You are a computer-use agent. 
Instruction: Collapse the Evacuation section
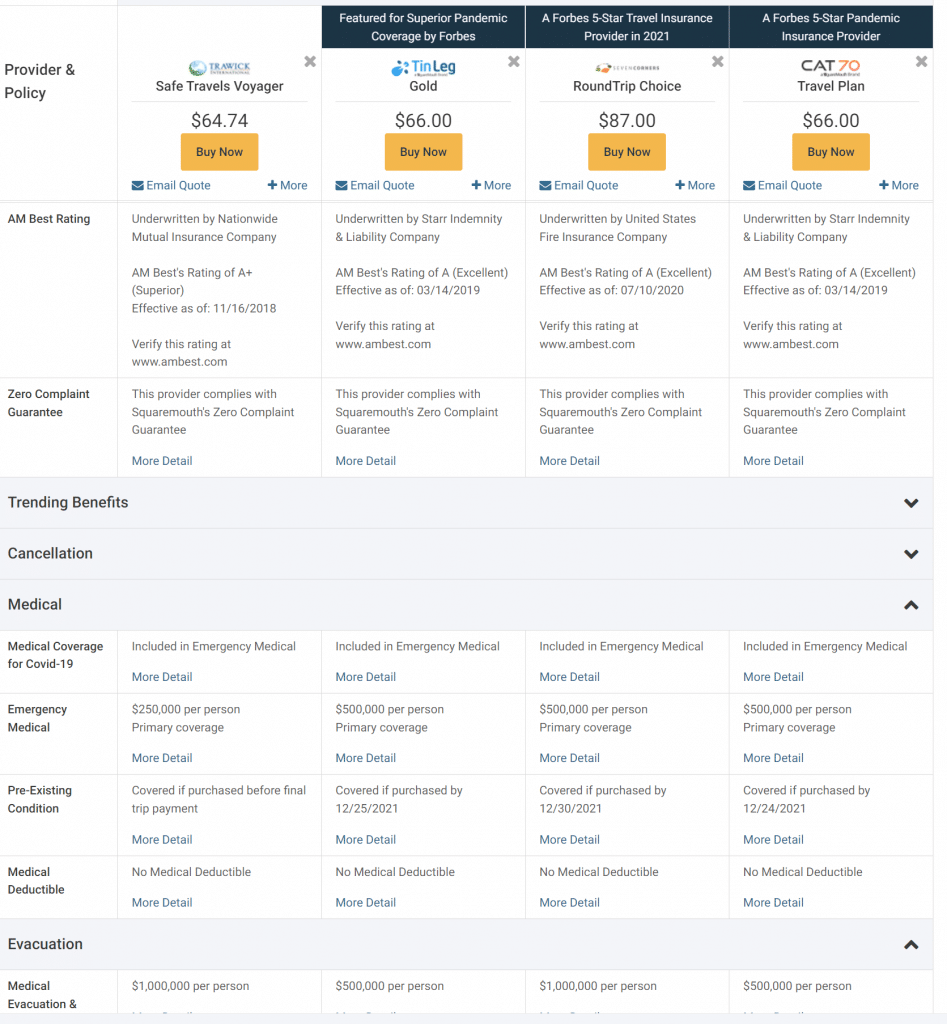[910, 945]
